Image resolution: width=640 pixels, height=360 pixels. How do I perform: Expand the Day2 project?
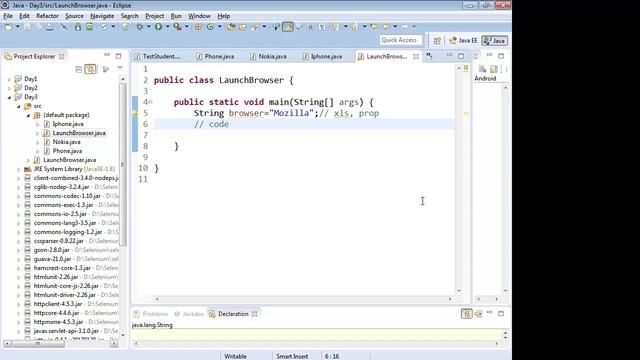click(9, 88)
